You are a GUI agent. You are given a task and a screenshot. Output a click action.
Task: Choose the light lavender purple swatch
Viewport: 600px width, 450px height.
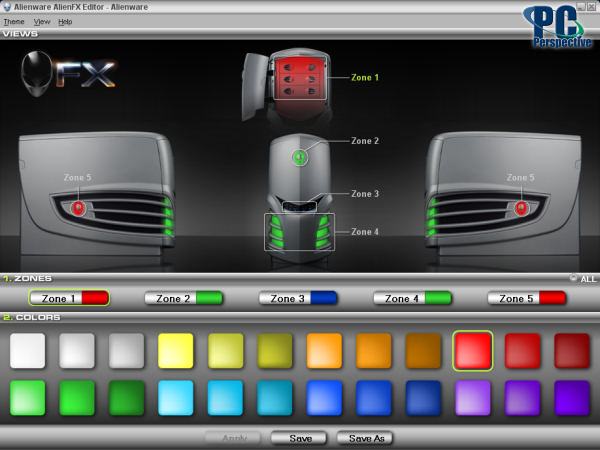coord(473,398)
